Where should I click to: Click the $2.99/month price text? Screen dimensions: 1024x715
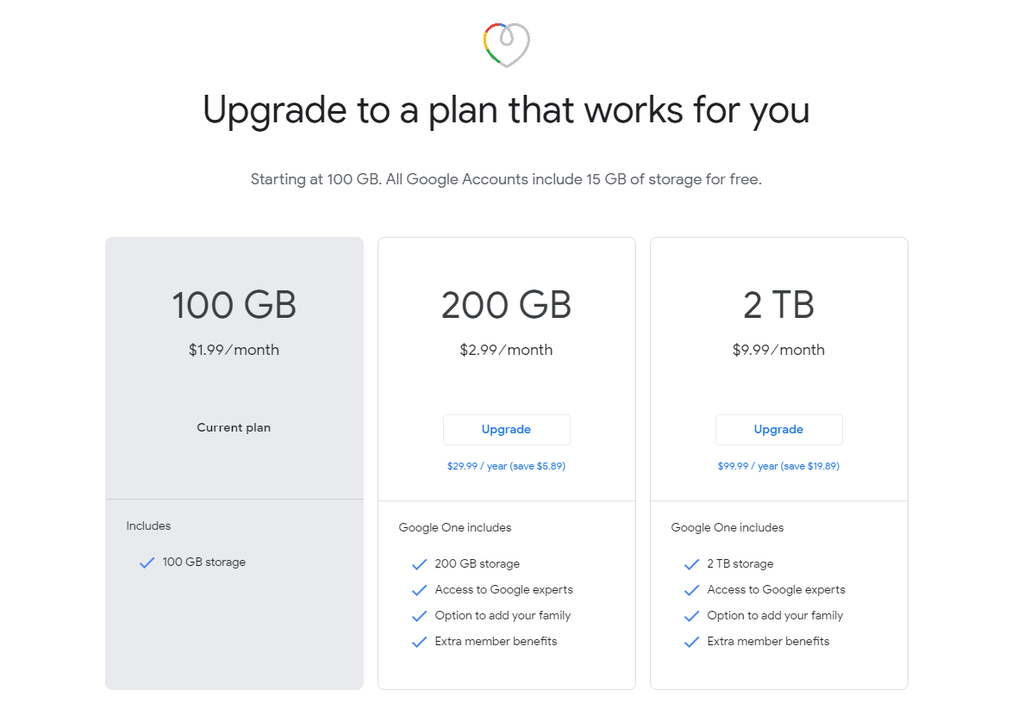506,350
